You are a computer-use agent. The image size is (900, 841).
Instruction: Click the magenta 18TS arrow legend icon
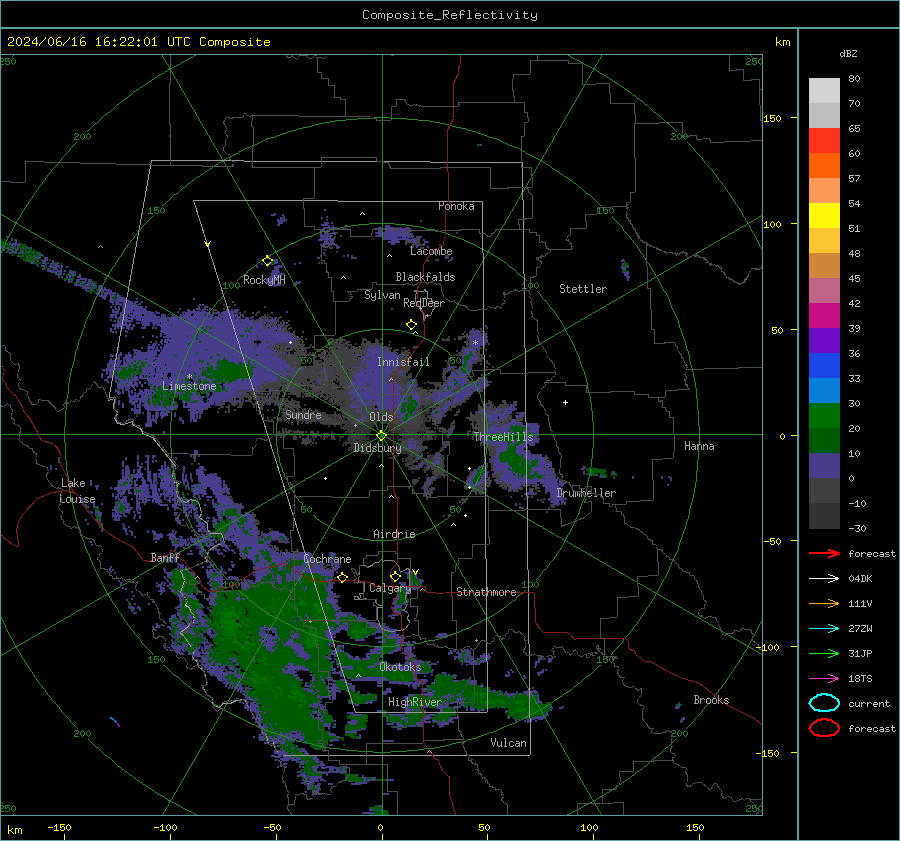coord(824,679)
